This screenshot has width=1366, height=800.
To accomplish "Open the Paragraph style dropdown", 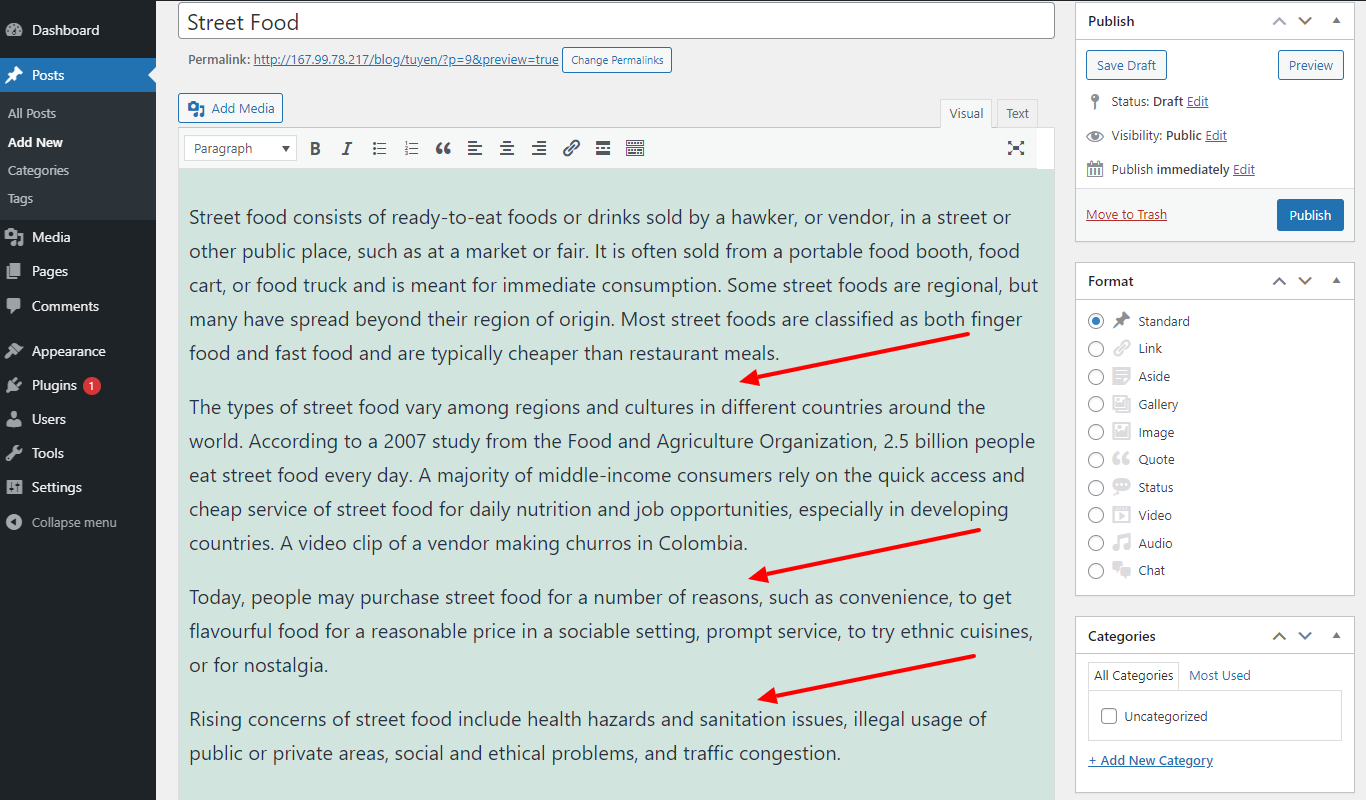I will [x=239, y=147].
